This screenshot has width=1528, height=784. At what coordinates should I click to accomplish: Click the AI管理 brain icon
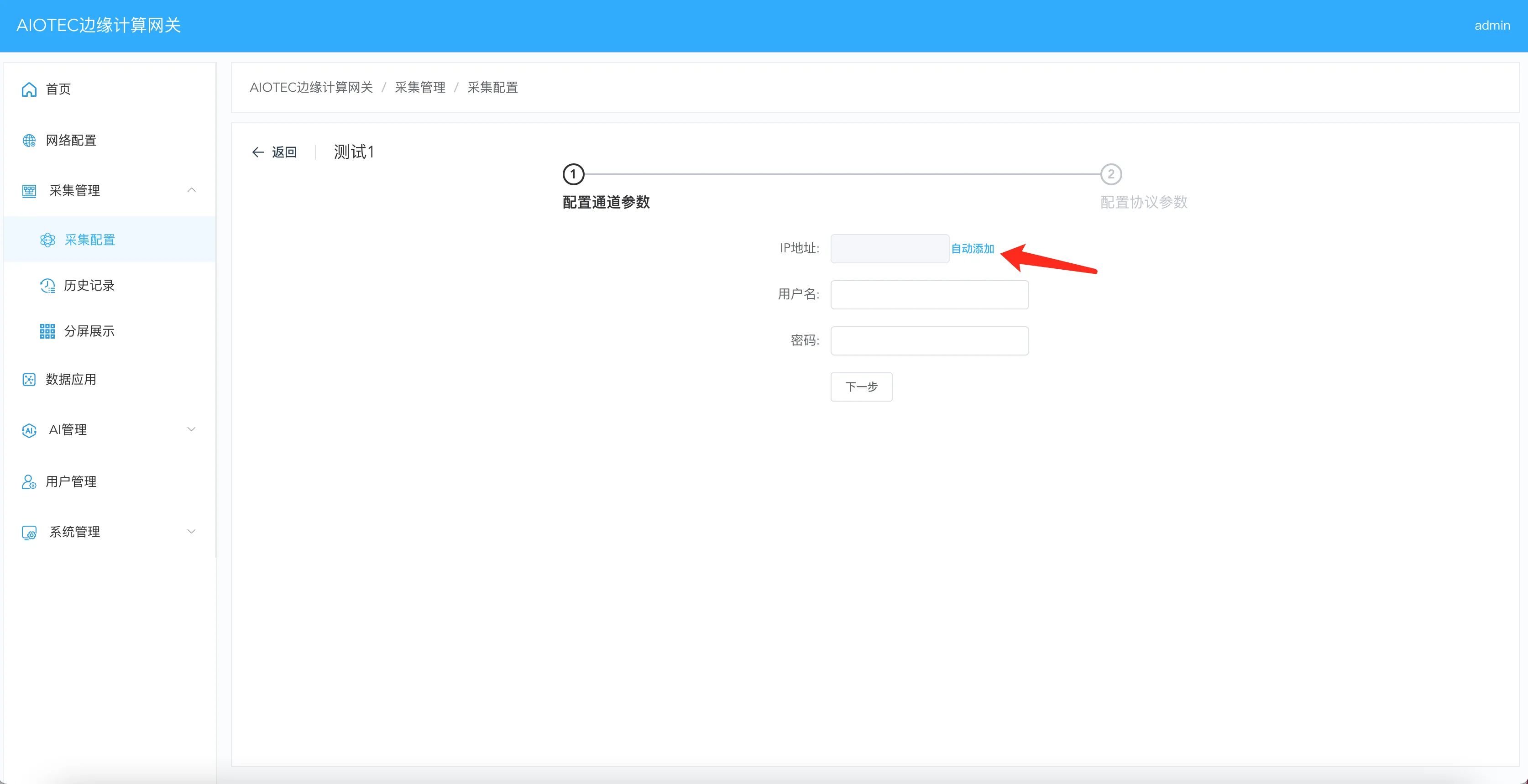click(x=29, y=430)
